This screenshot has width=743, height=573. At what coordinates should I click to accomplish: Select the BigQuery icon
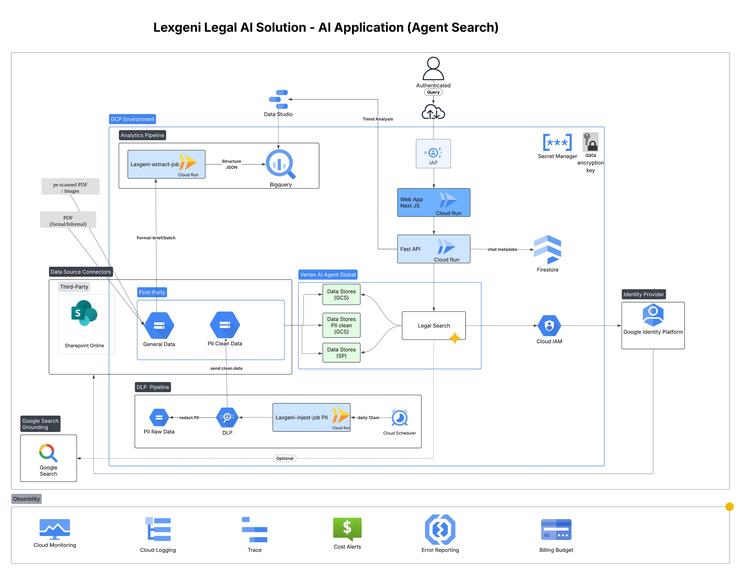pos(281,164)
